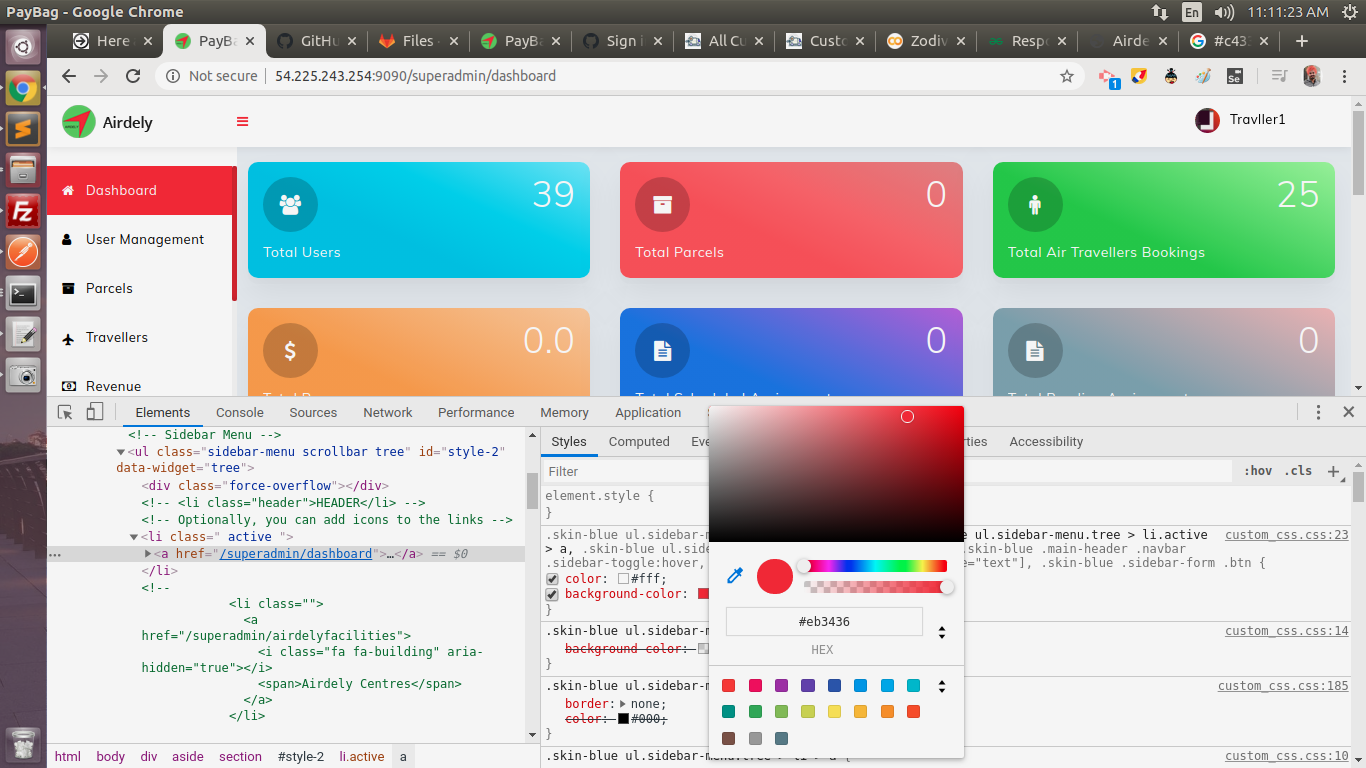Activate the eyedropper in the color picker
Viewport: 1366px width, 768px height.
click(735, 575)
